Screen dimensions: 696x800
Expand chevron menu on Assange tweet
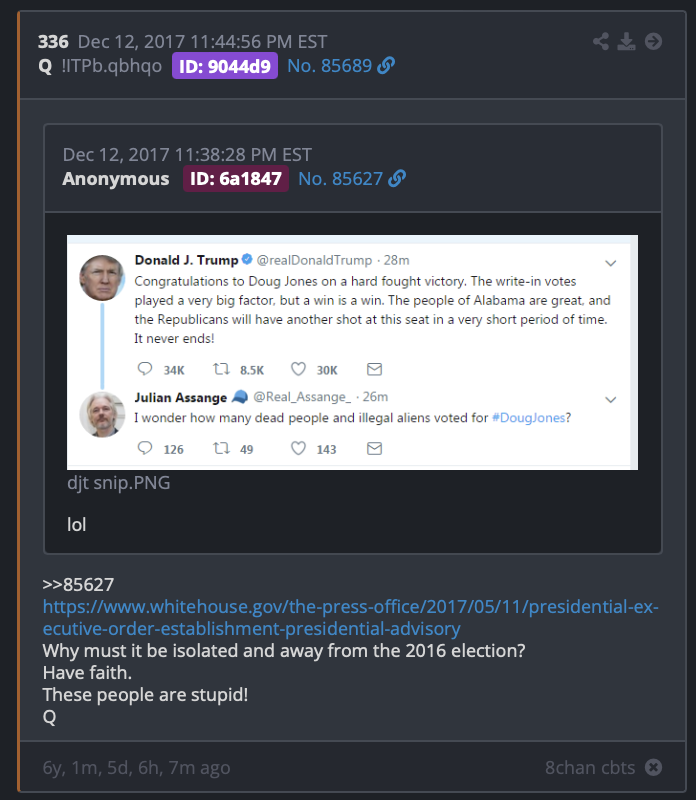click(x=611, y=399)
